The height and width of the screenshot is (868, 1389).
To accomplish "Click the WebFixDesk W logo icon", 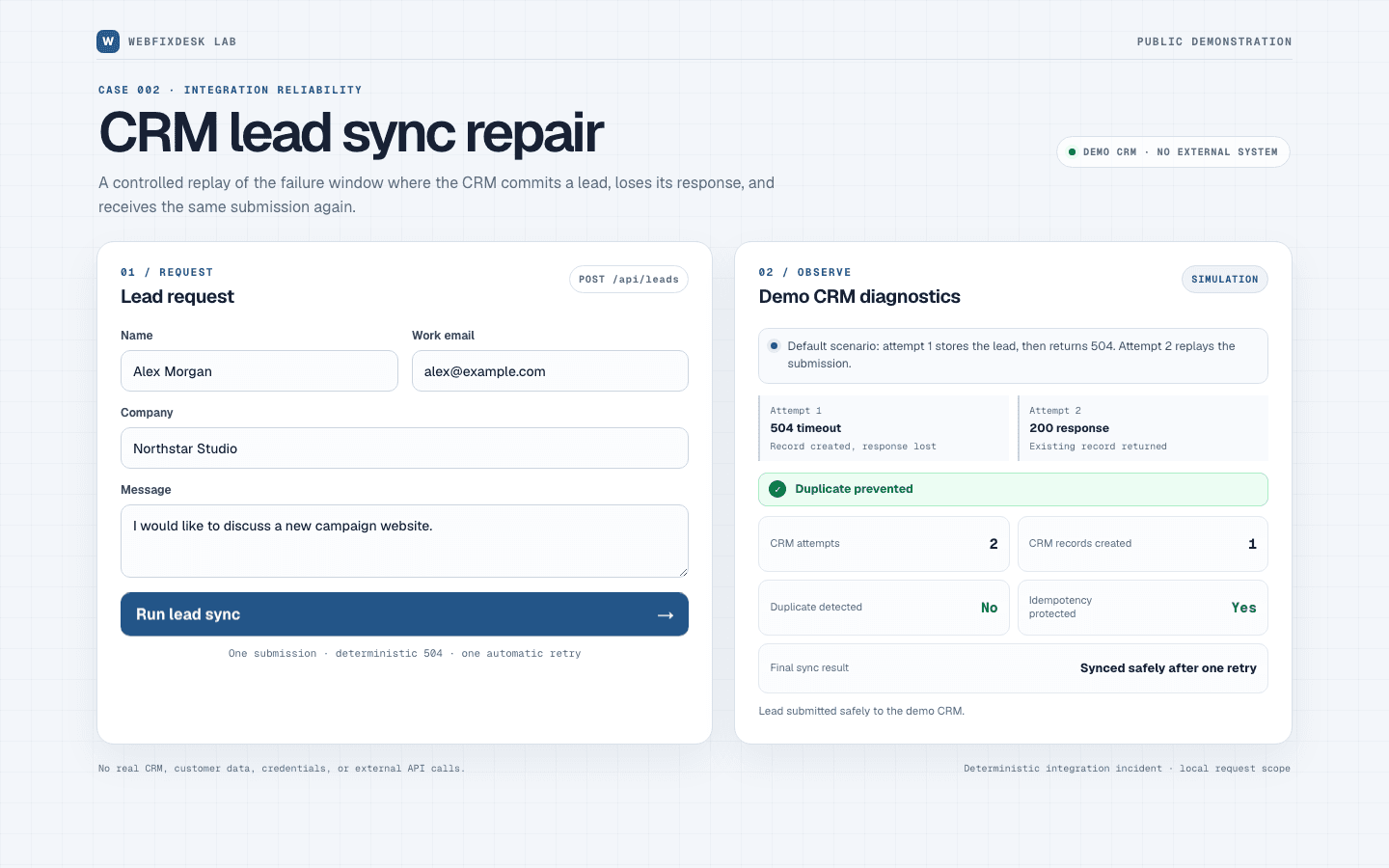I will (108, 41).
